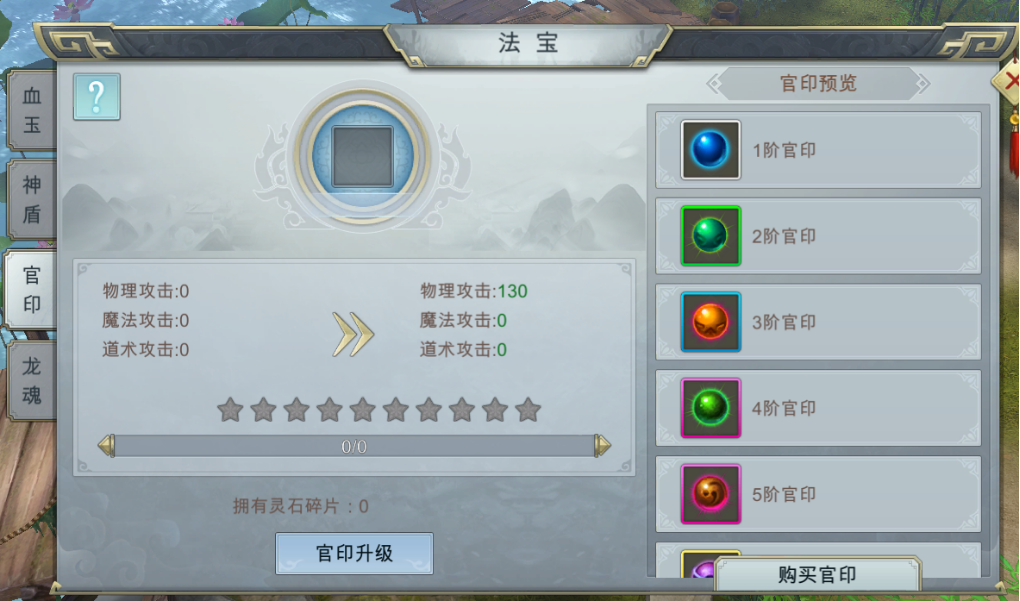
Task: Click left arrow beside 官印预览 header
Action: [714, 83]
